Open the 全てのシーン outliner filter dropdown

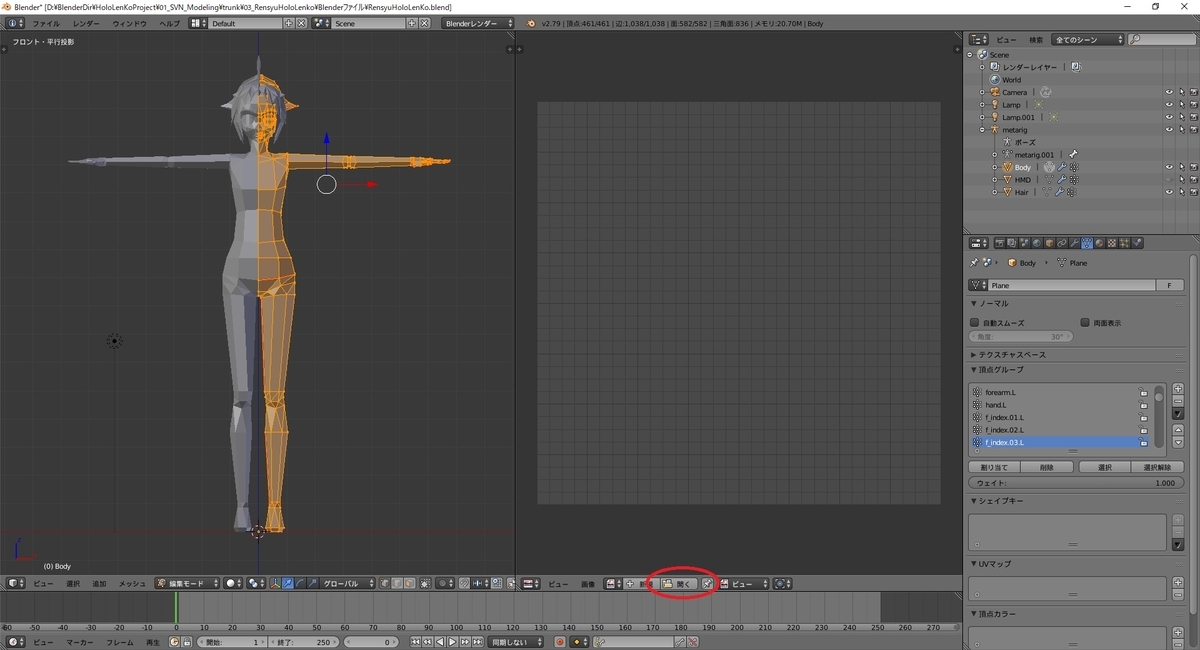coord(1086,40)
